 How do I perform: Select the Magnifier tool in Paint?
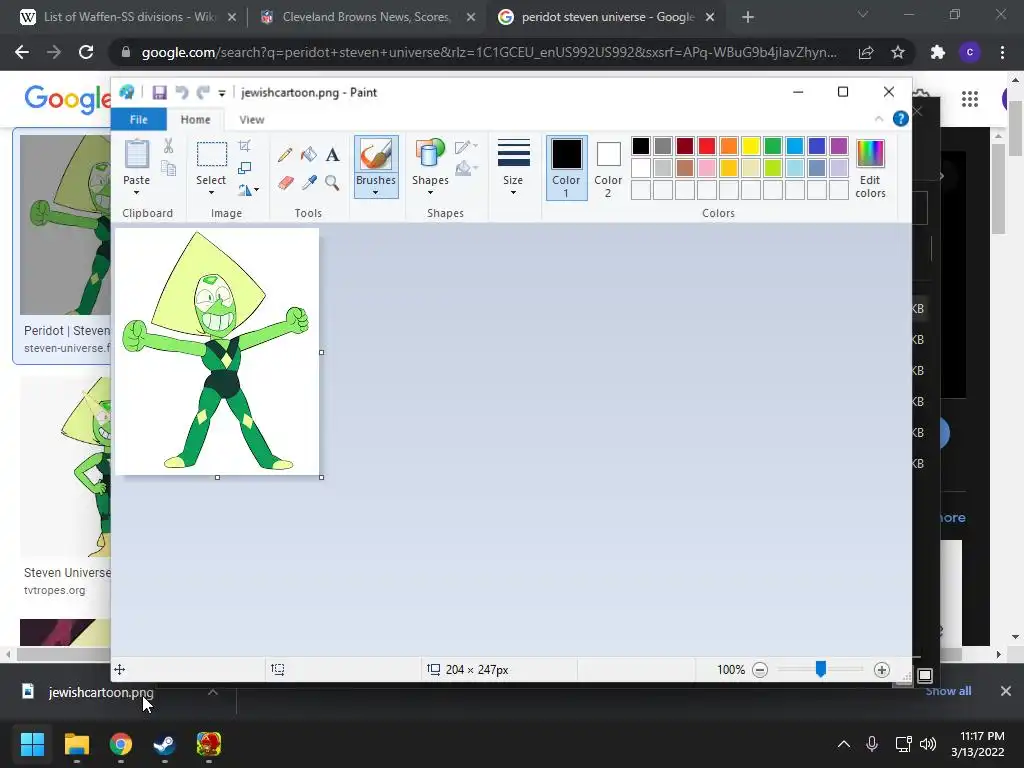click(332, 183)
